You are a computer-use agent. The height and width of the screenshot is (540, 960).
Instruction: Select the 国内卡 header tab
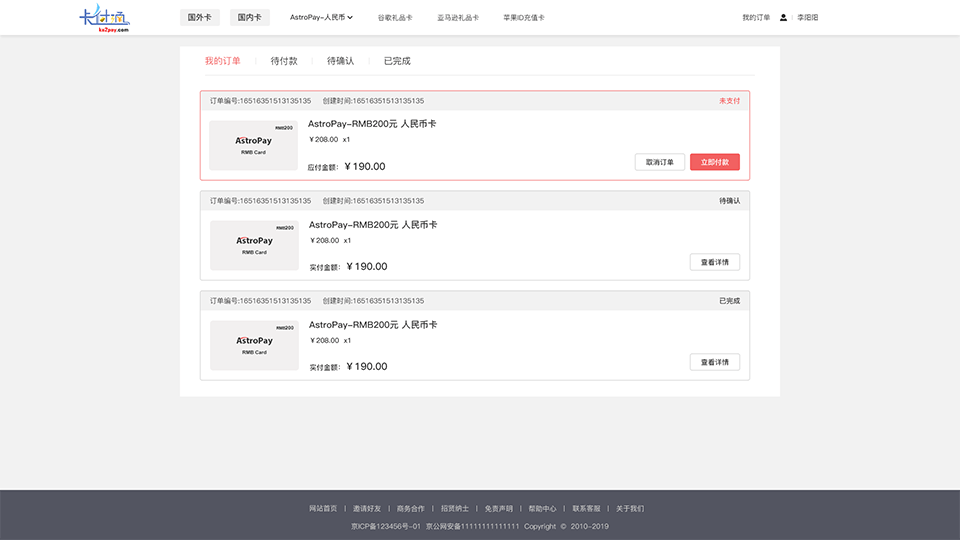click(x=250, y=17)
